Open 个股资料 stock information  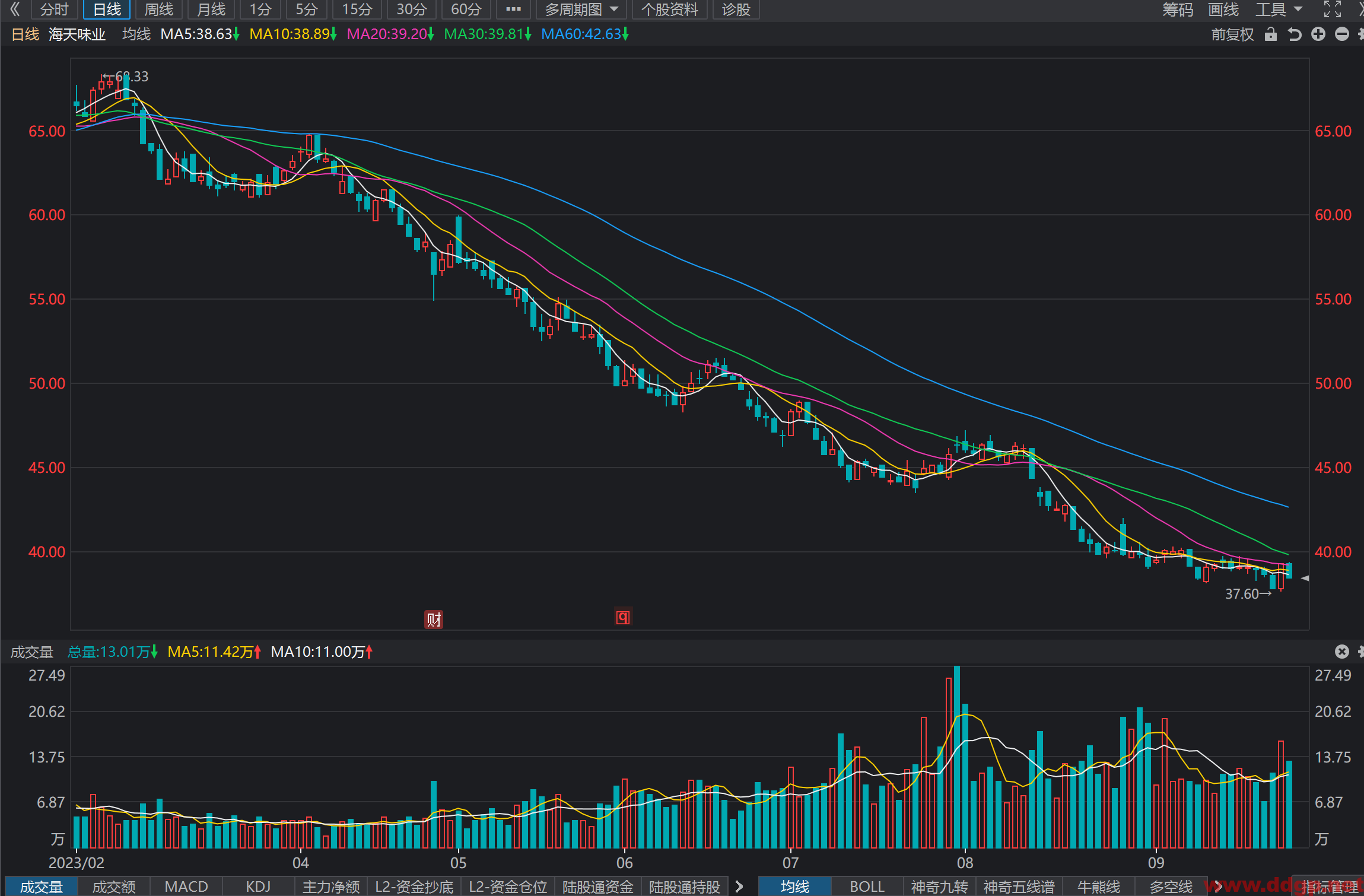coord(670,9)
